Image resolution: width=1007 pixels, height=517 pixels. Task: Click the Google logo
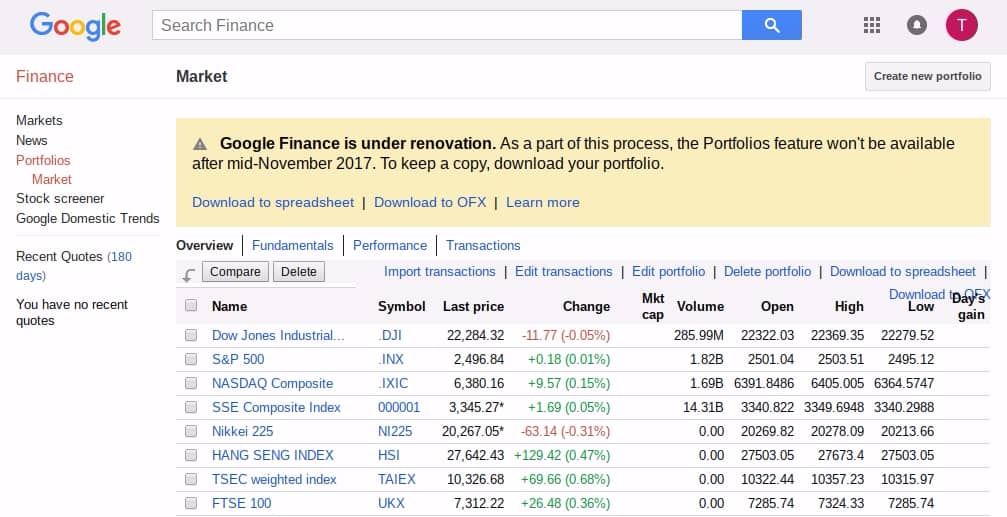tap(75, 25)
